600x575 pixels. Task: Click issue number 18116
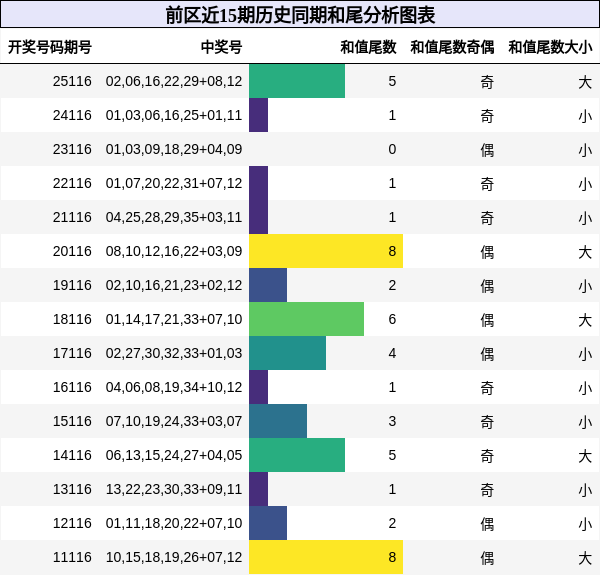(72, 319)
